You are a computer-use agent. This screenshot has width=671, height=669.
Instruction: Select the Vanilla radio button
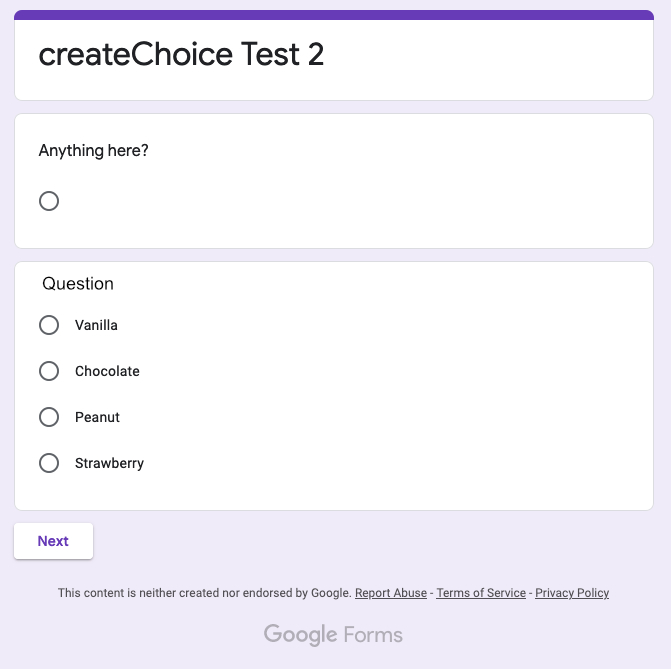click(x=49, y=325)
